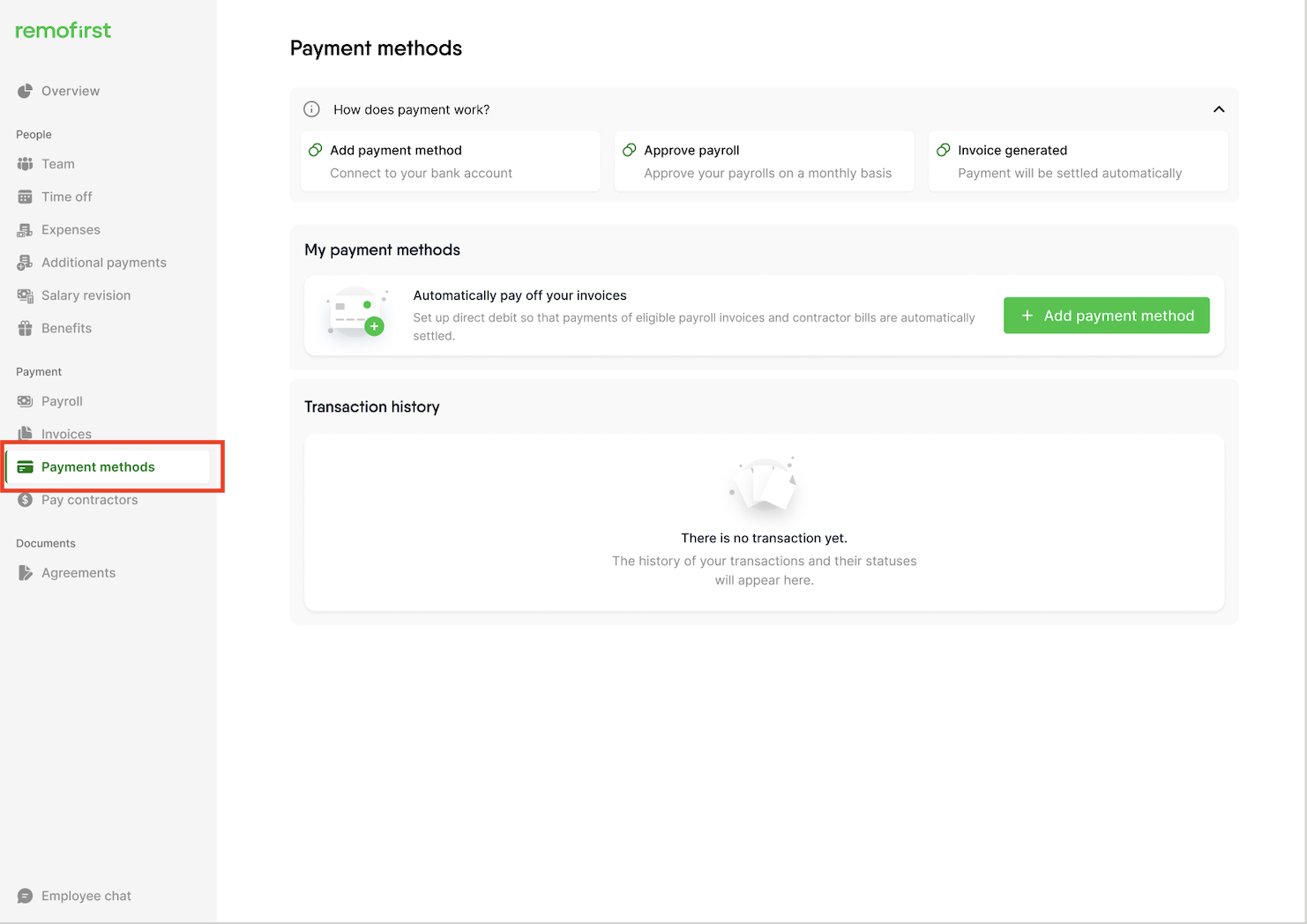Click the Overview pie chart icon
The height and width of the screenshot is (924, 1307).
25,91
